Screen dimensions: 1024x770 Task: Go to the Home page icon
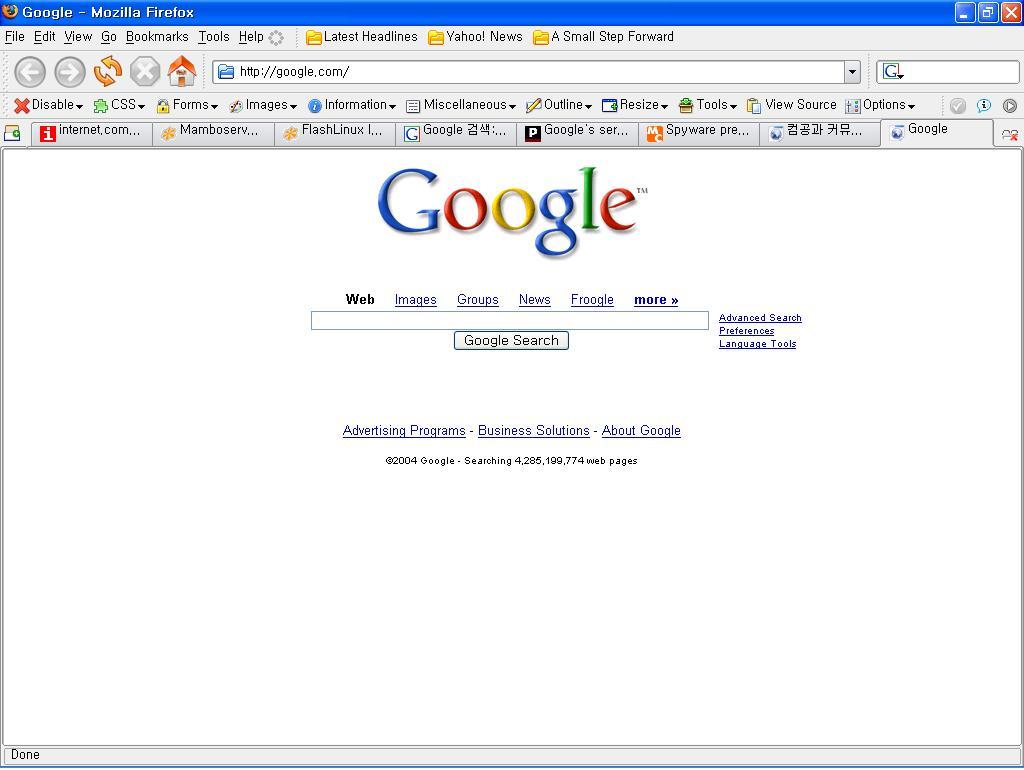tap(182, 71)
